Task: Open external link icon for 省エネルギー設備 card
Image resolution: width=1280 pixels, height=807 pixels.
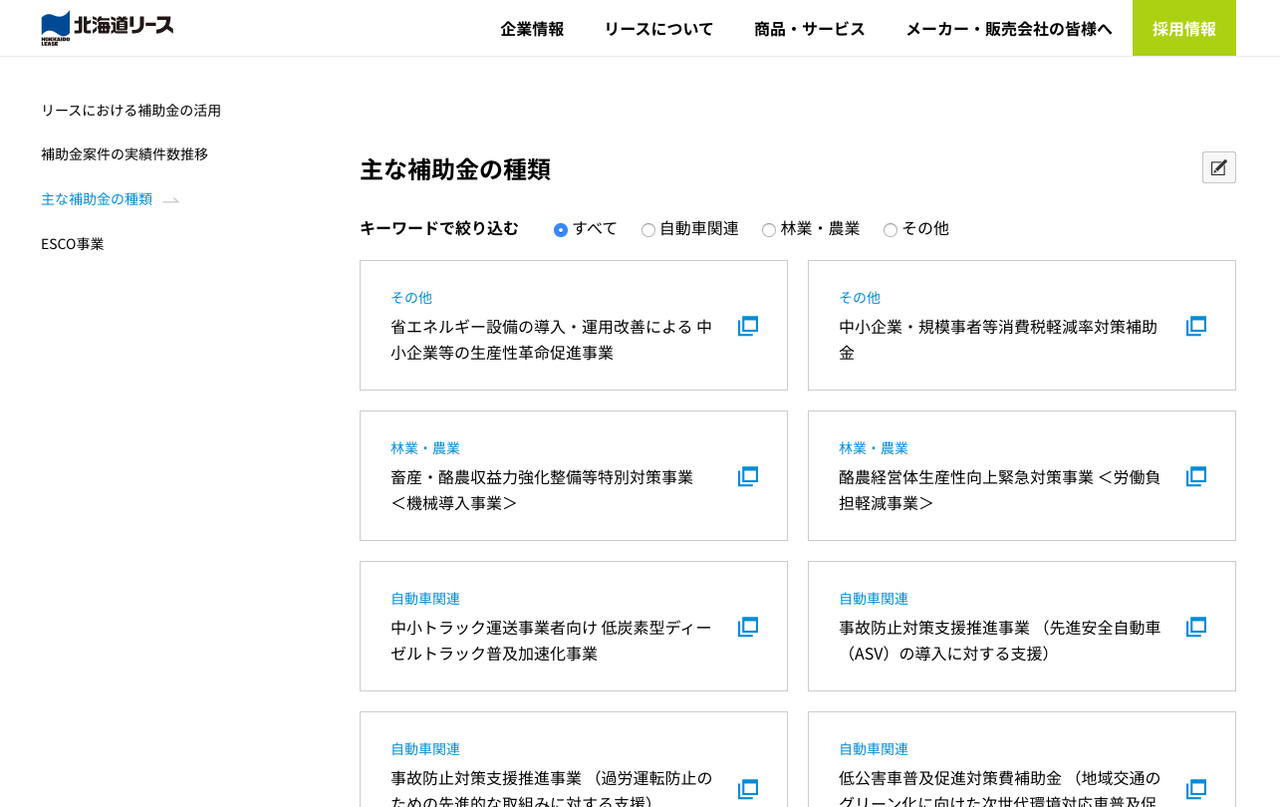Action: 748,326
